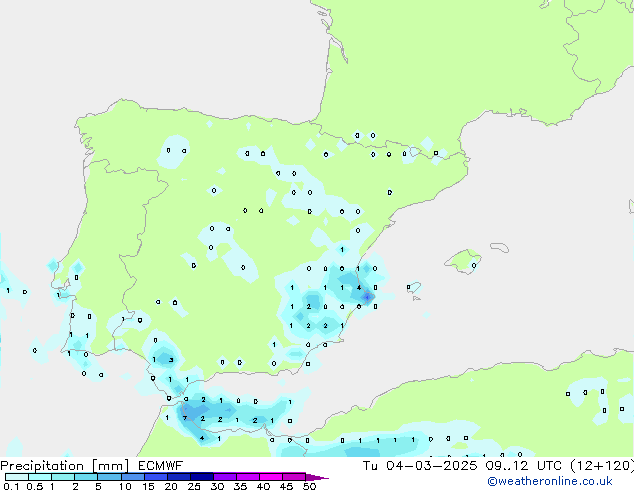
Task: Pick the 40–45 mm magenta legend swatch
Action: point(271,477)
